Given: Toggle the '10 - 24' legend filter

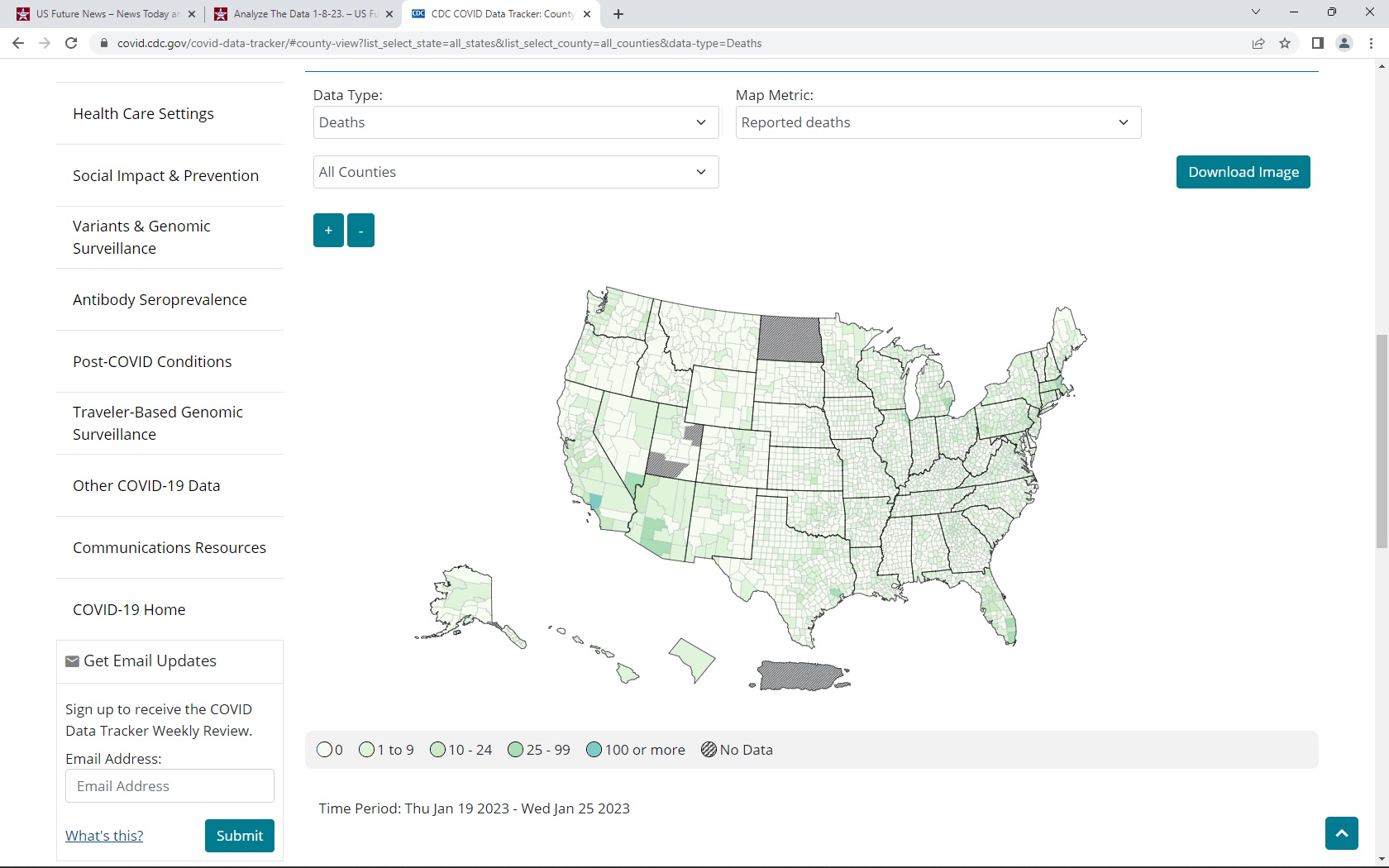Looking at the screenshot, I should coord(438,750).
